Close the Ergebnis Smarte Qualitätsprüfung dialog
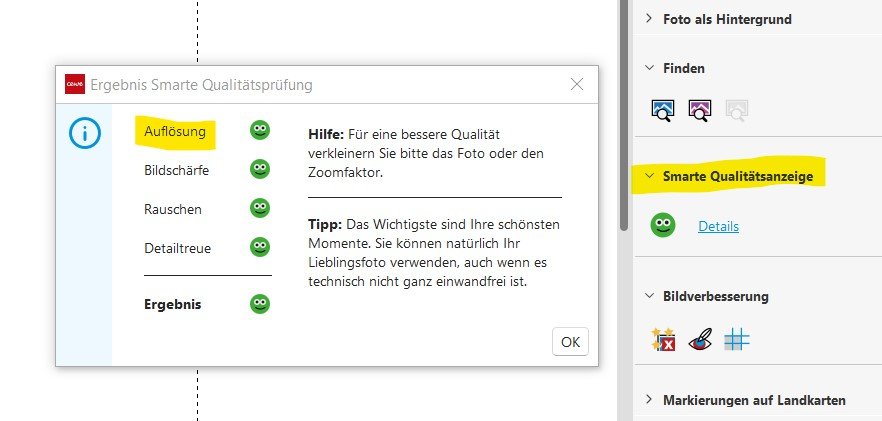The height and width of the screenshot is (421, 882). (576, 85)
